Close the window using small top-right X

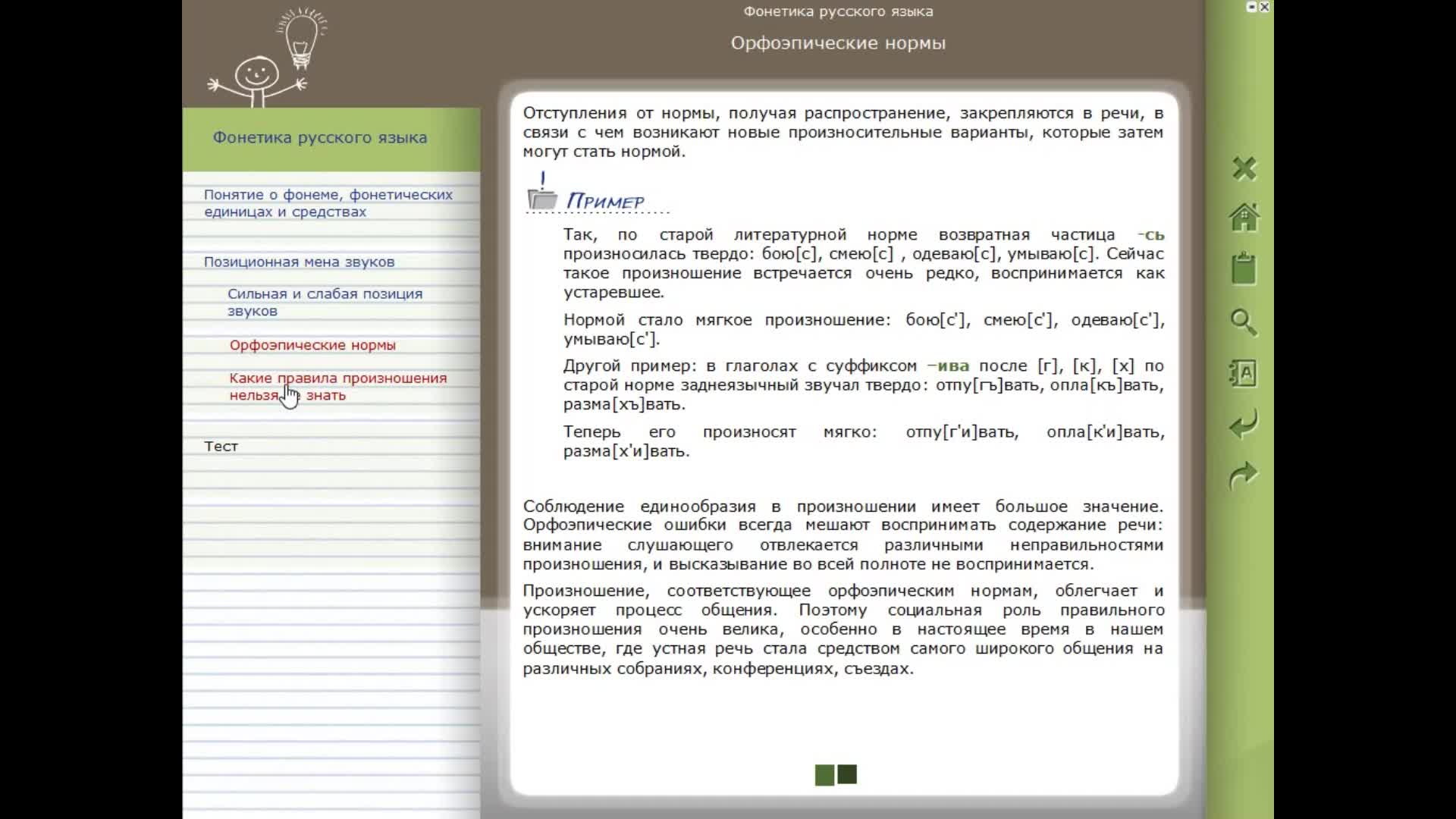click(x=1264, y=7)
